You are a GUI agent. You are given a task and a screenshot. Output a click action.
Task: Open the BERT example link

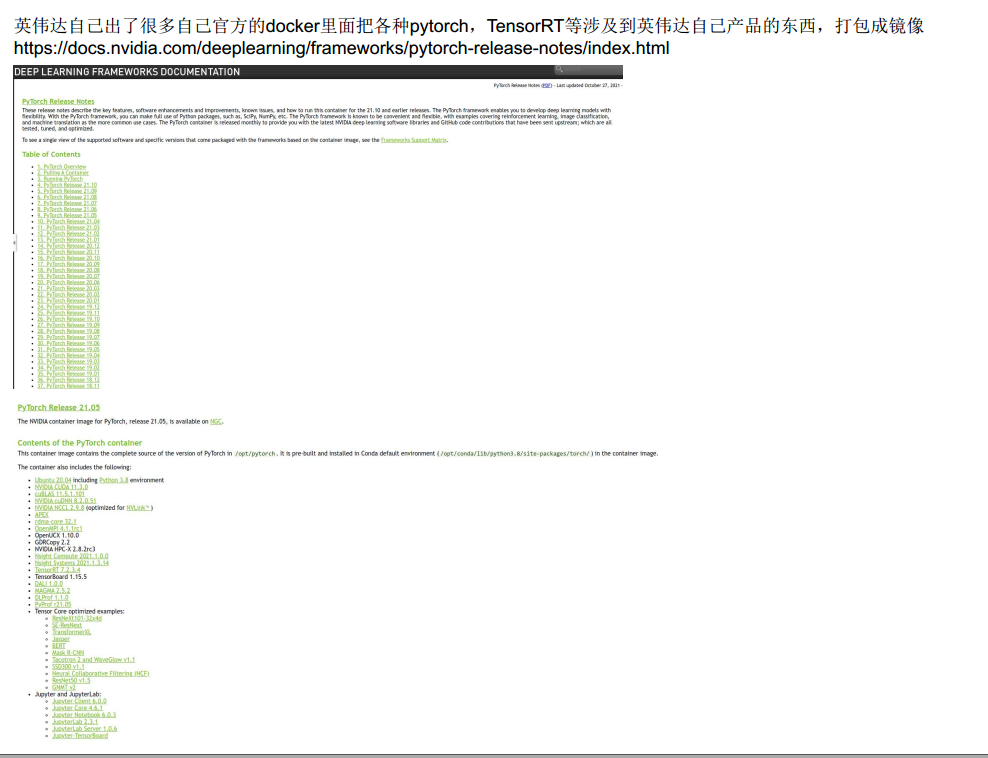(x=59, y=646)
